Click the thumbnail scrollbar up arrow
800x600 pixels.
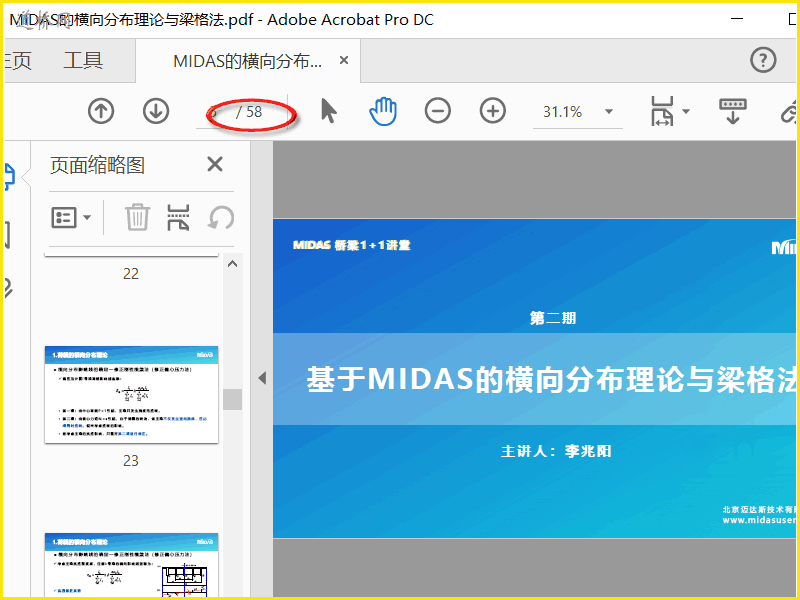coord(232,264)
